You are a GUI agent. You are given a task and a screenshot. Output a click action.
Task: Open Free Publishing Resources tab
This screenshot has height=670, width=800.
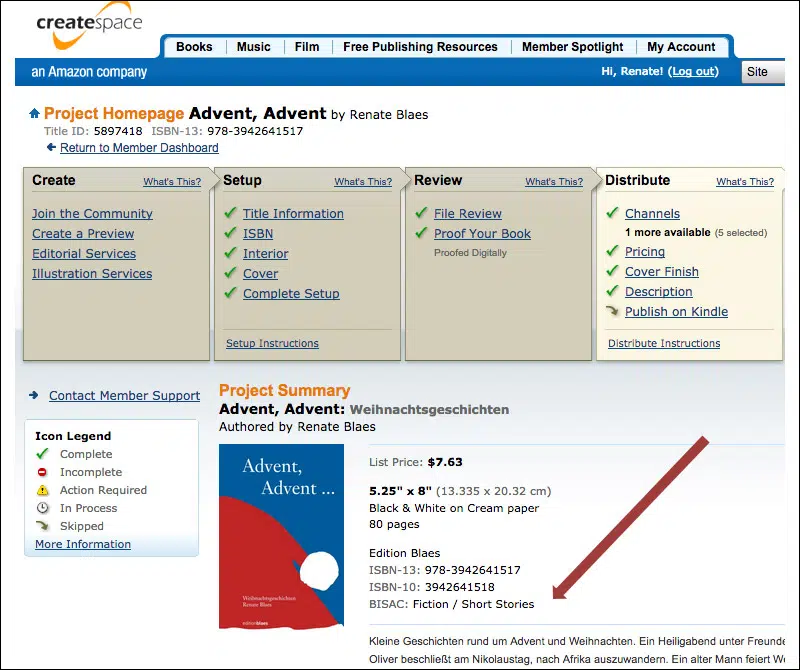[420, 47]
